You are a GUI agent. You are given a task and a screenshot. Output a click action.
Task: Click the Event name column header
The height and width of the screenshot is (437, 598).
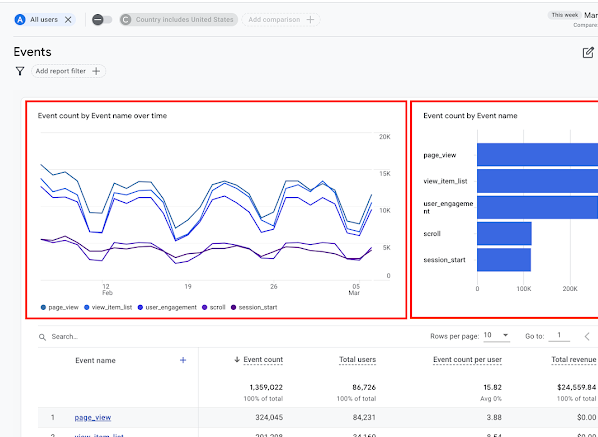(x=95, y=360)
